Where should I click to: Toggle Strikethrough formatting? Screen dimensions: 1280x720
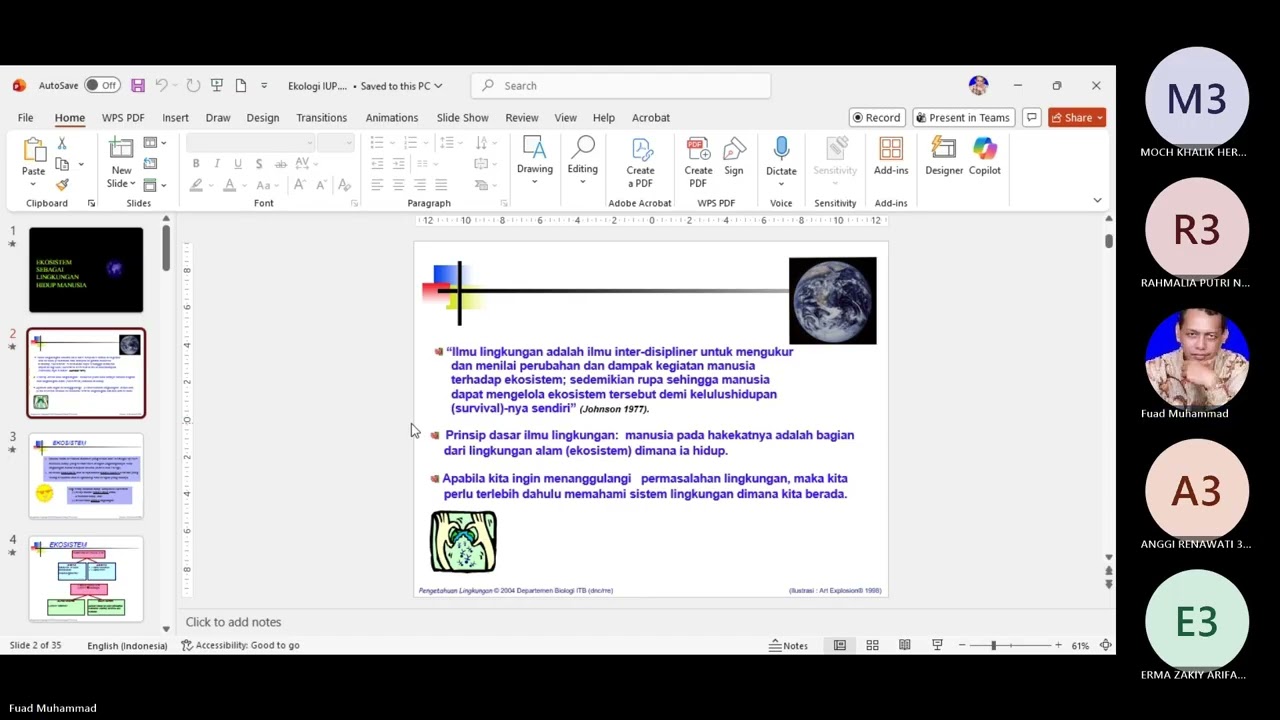279,164
